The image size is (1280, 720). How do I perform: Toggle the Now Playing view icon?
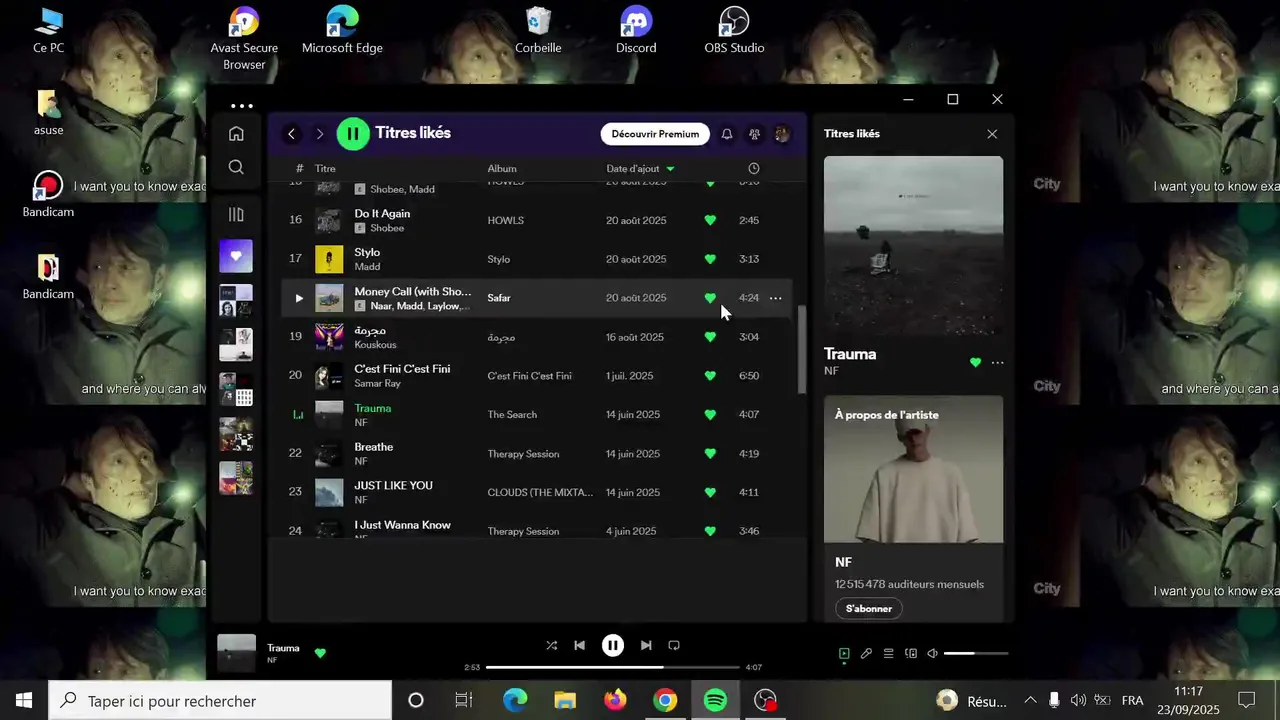tap(844, 654)
